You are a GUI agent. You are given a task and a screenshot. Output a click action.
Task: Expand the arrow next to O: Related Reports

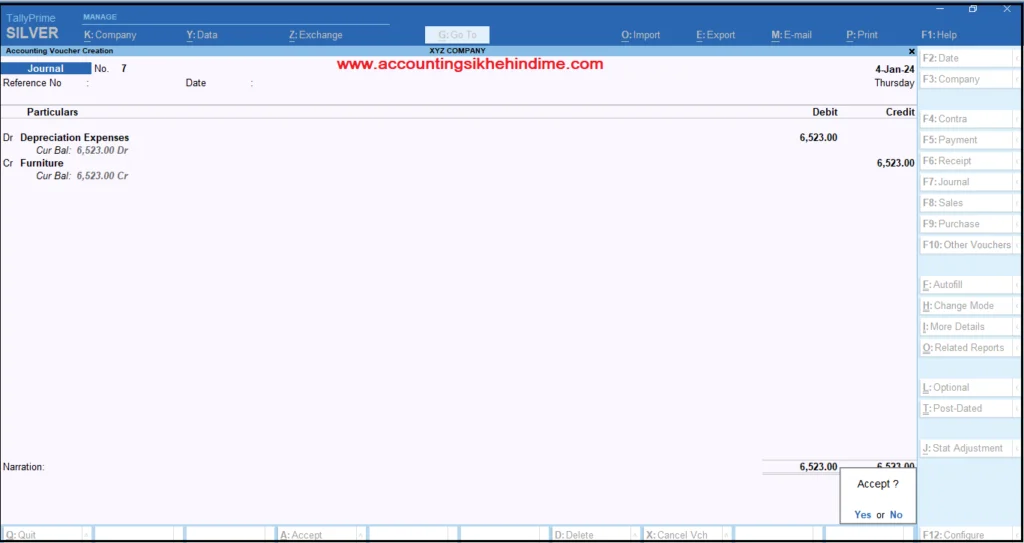coord(1017,348)
